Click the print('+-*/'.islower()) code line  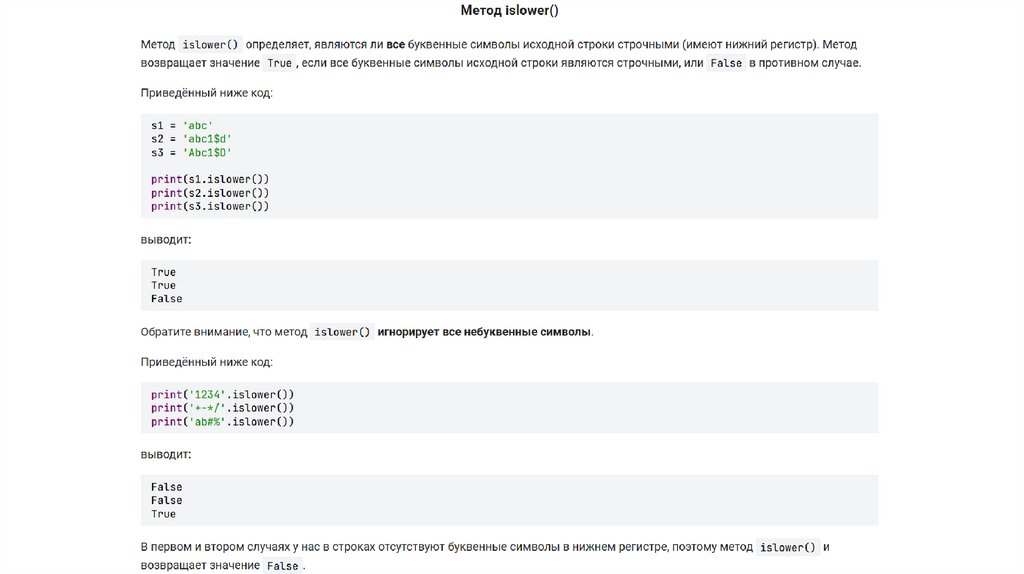(x=222, y=408)
